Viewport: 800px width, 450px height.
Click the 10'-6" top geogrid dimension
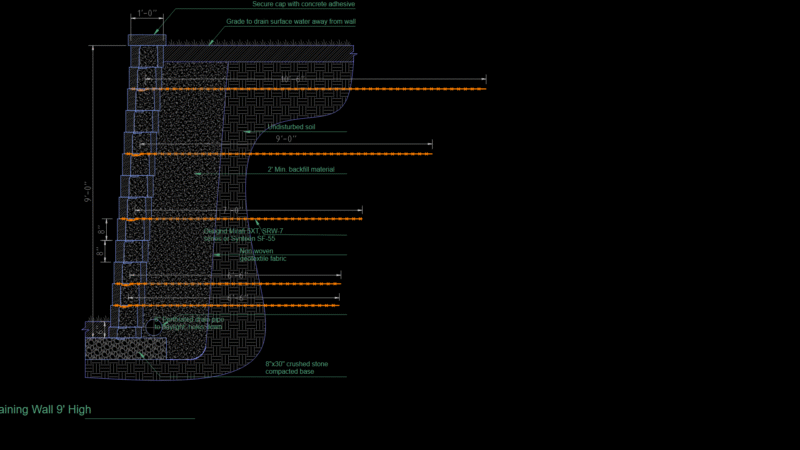pyautogui.click(x=292, y=79)
